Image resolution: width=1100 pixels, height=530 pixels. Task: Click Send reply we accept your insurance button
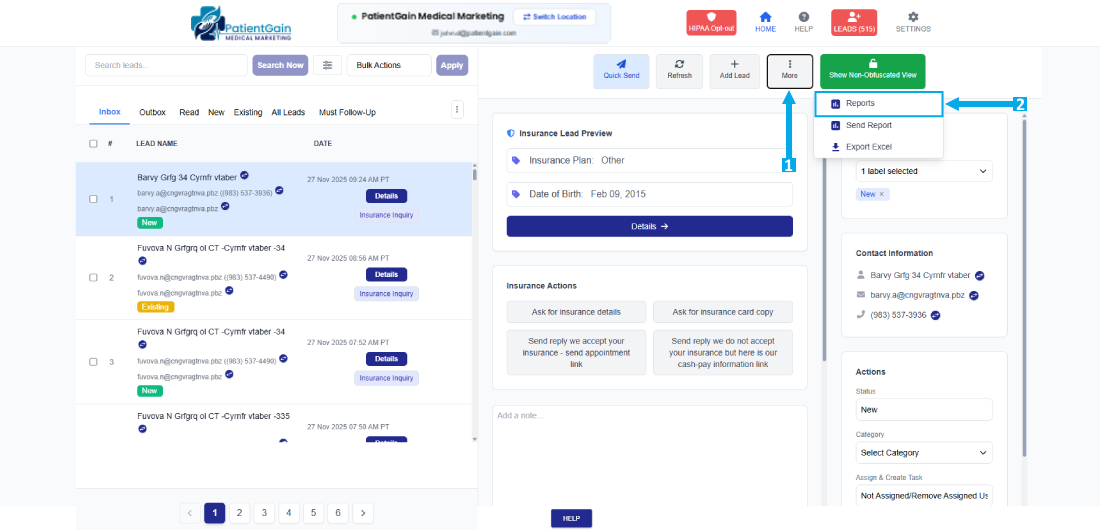pos(576,352)
